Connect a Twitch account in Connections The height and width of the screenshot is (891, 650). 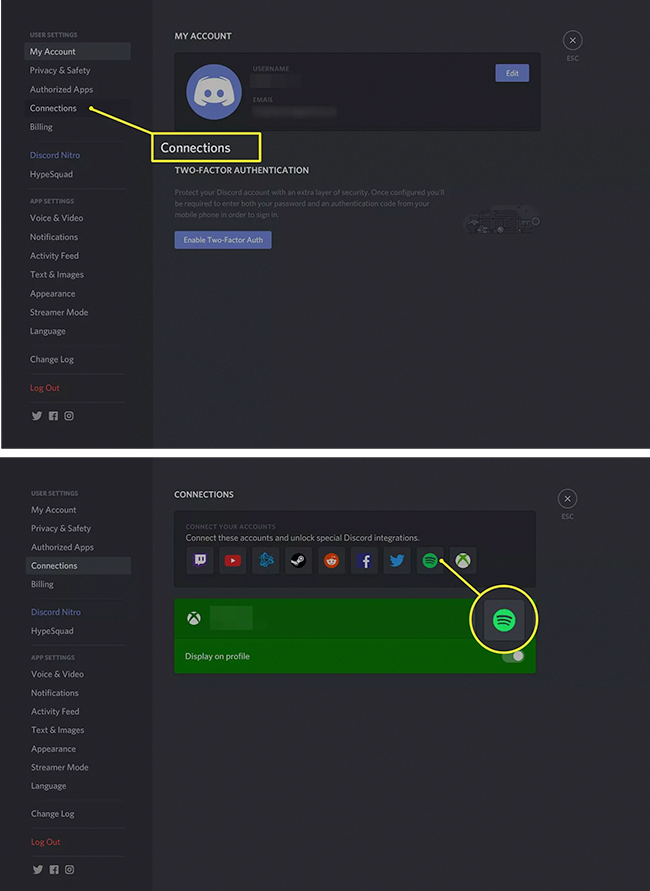[x=200, y=561]
